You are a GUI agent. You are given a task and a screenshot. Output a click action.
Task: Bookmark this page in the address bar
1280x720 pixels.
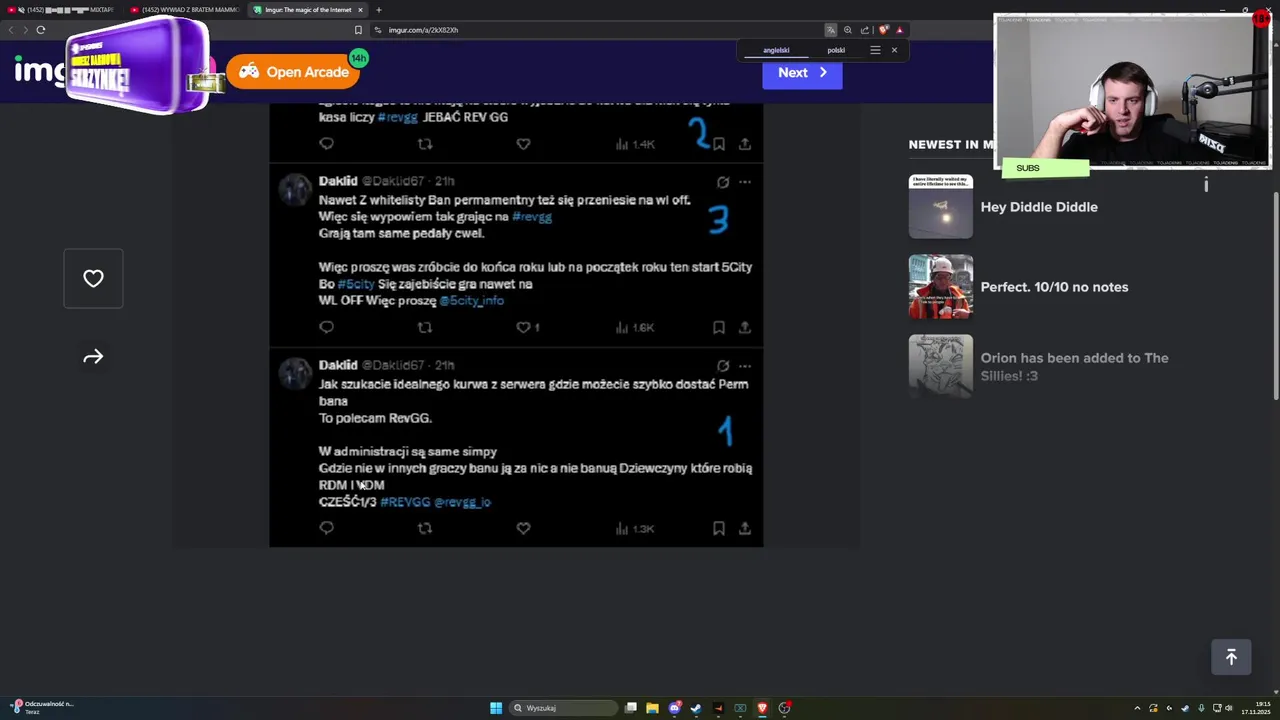coord(358,30)
